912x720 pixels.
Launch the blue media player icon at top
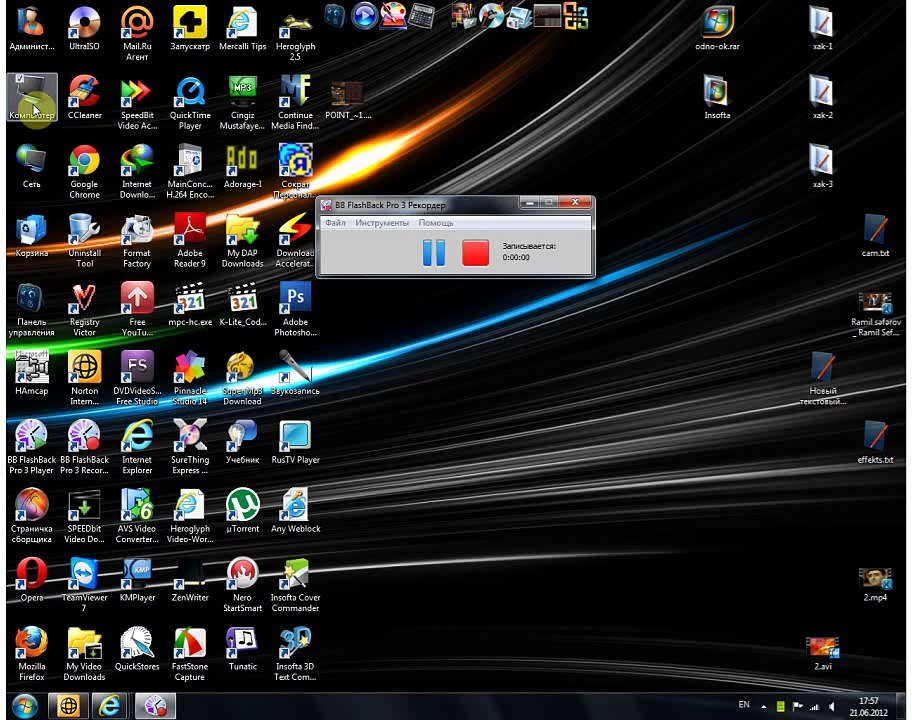(x=365, y=16)
